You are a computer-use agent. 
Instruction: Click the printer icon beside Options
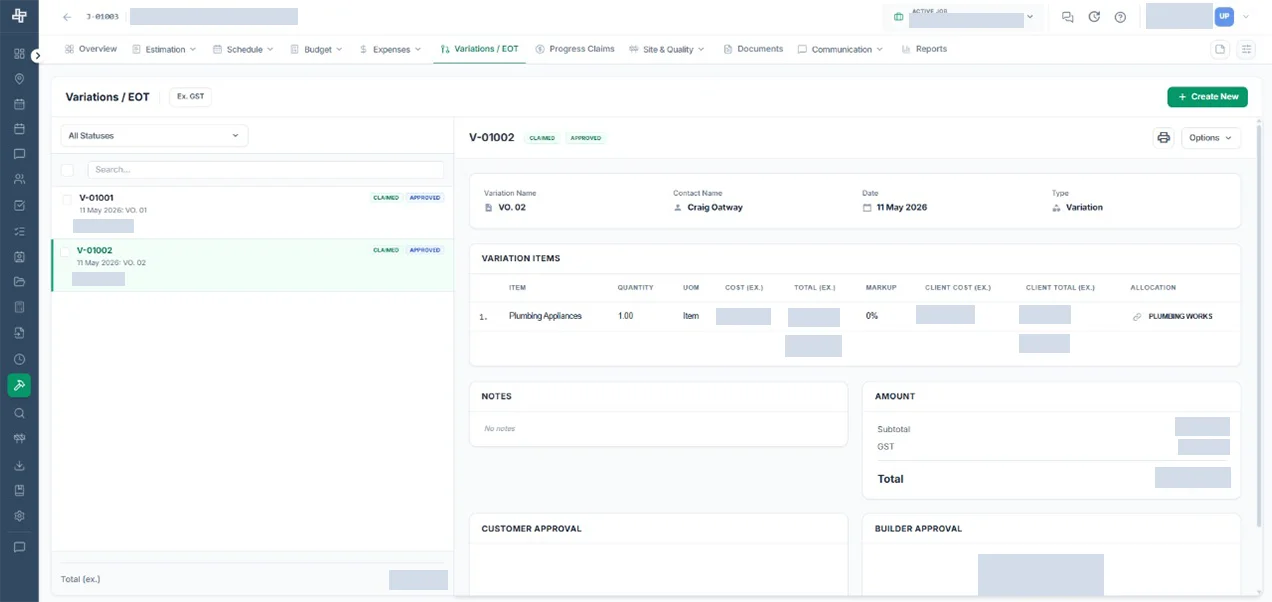click(1163, 138)
